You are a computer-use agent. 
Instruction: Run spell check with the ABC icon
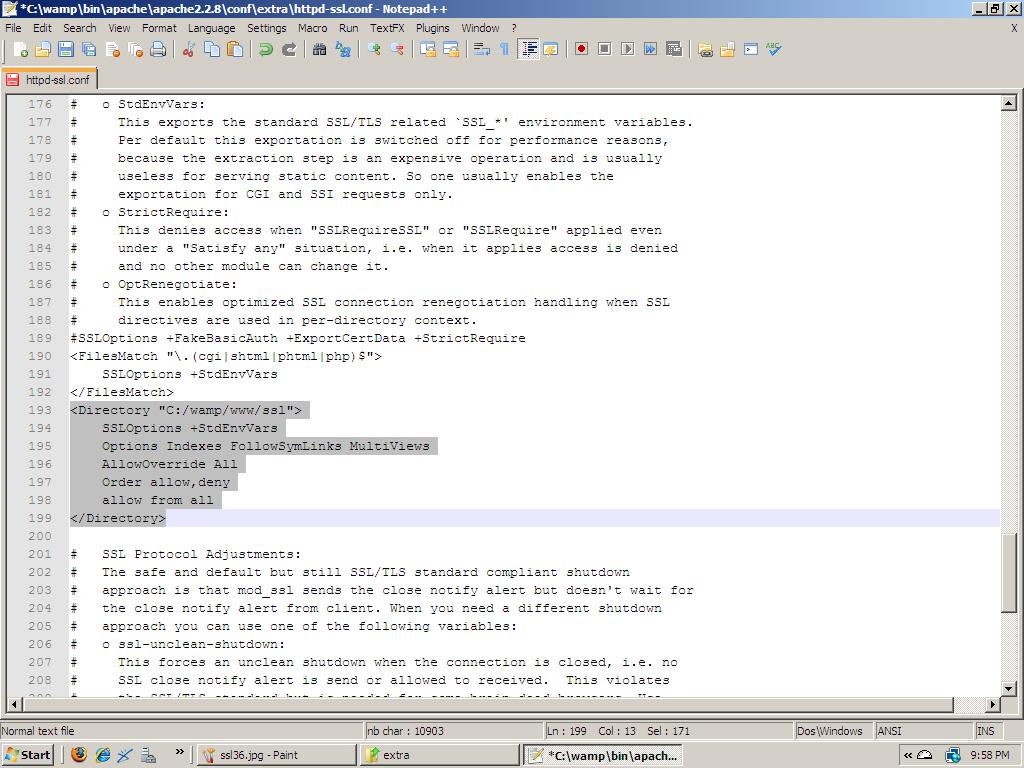click(774, 49)
